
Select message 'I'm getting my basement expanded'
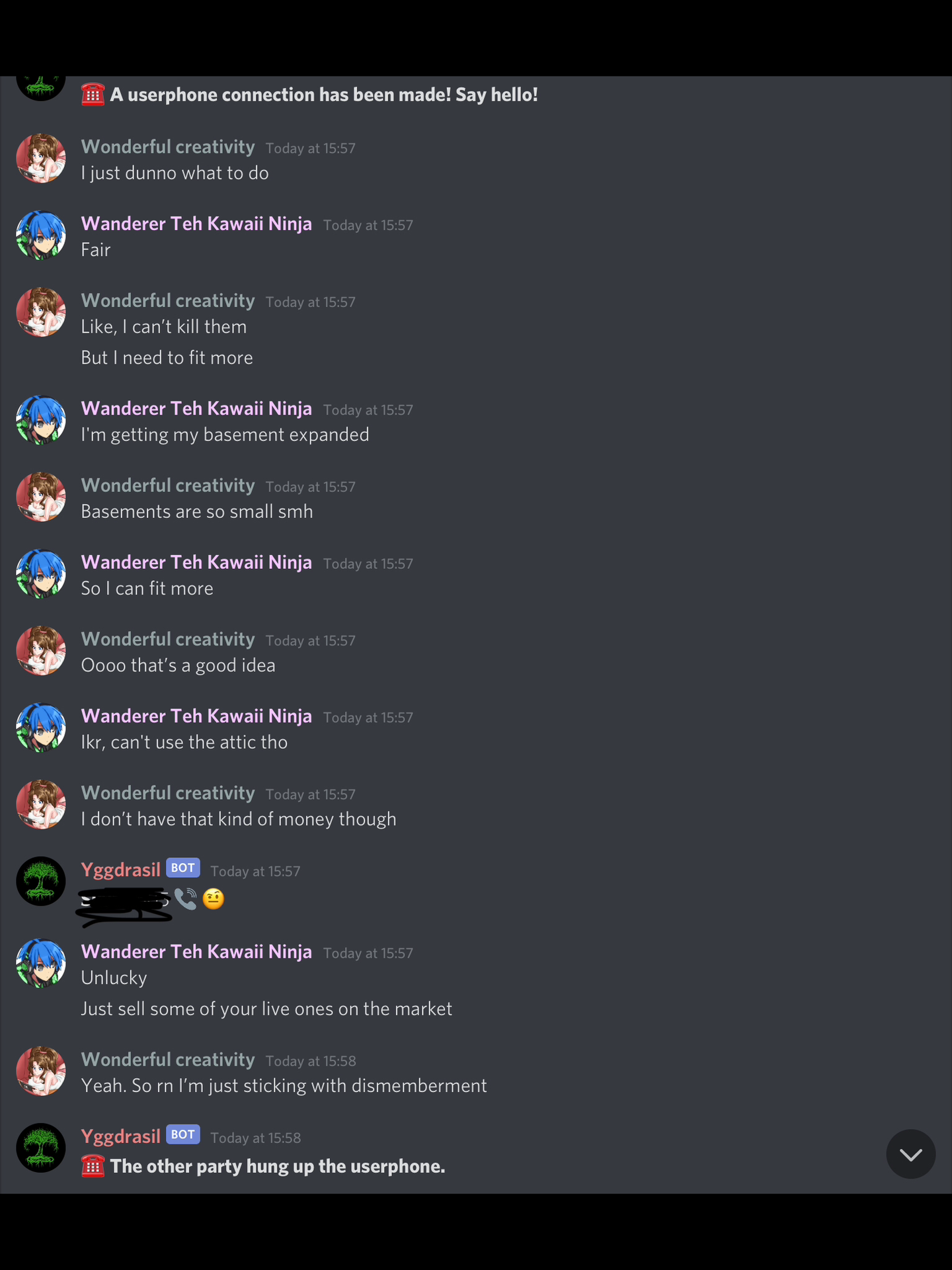coord(225,435)
